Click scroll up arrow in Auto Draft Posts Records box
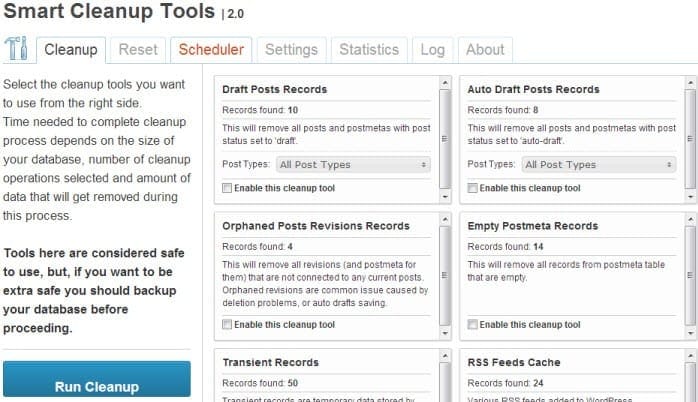 pyautogui.click(x=690, y=83)
